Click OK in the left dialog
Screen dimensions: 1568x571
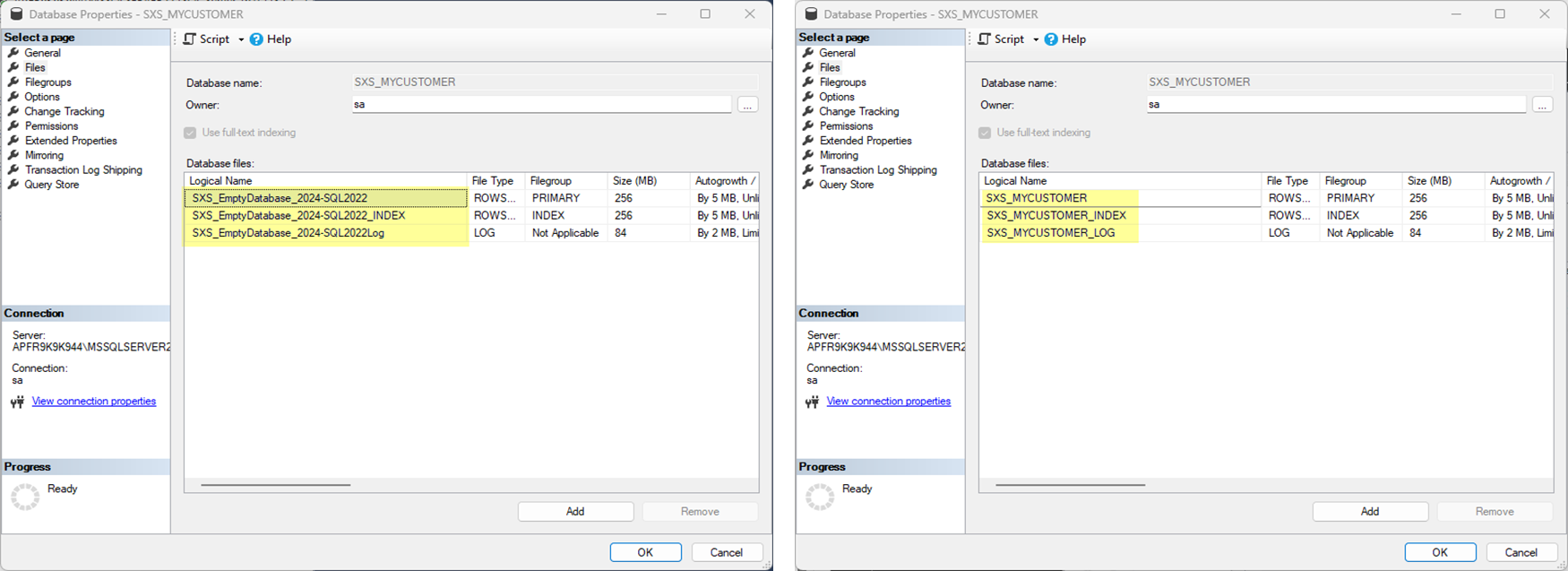(x=645, y=552)
